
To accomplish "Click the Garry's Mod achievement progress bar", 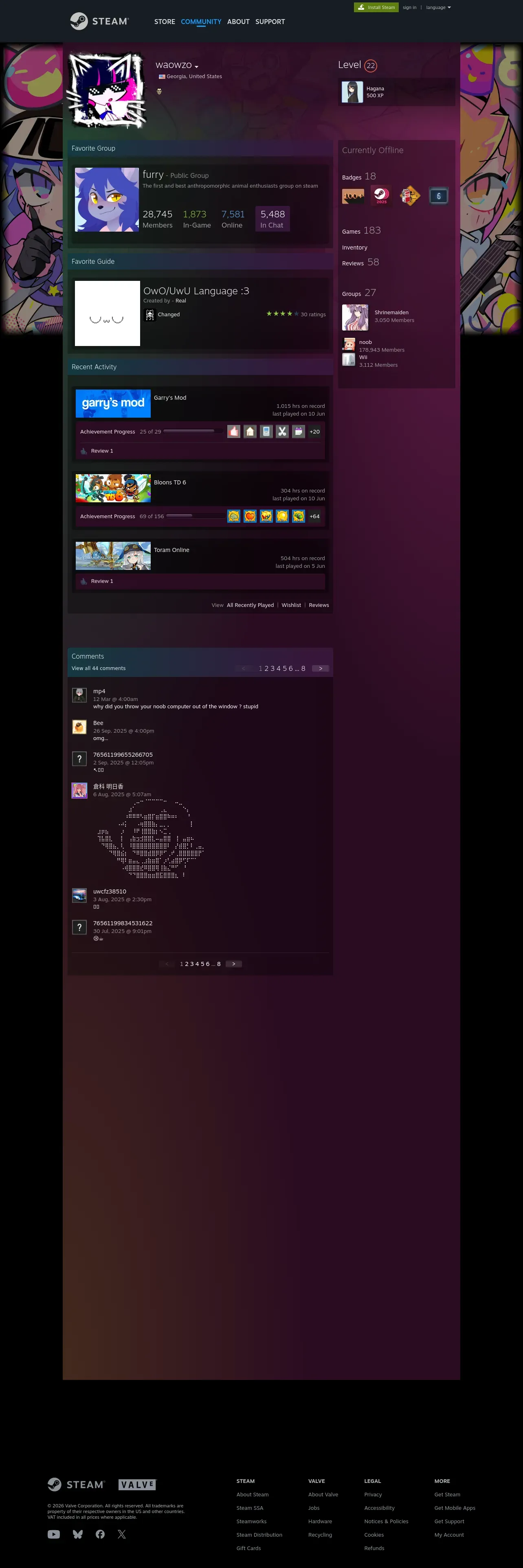I will tap(193, 431).
